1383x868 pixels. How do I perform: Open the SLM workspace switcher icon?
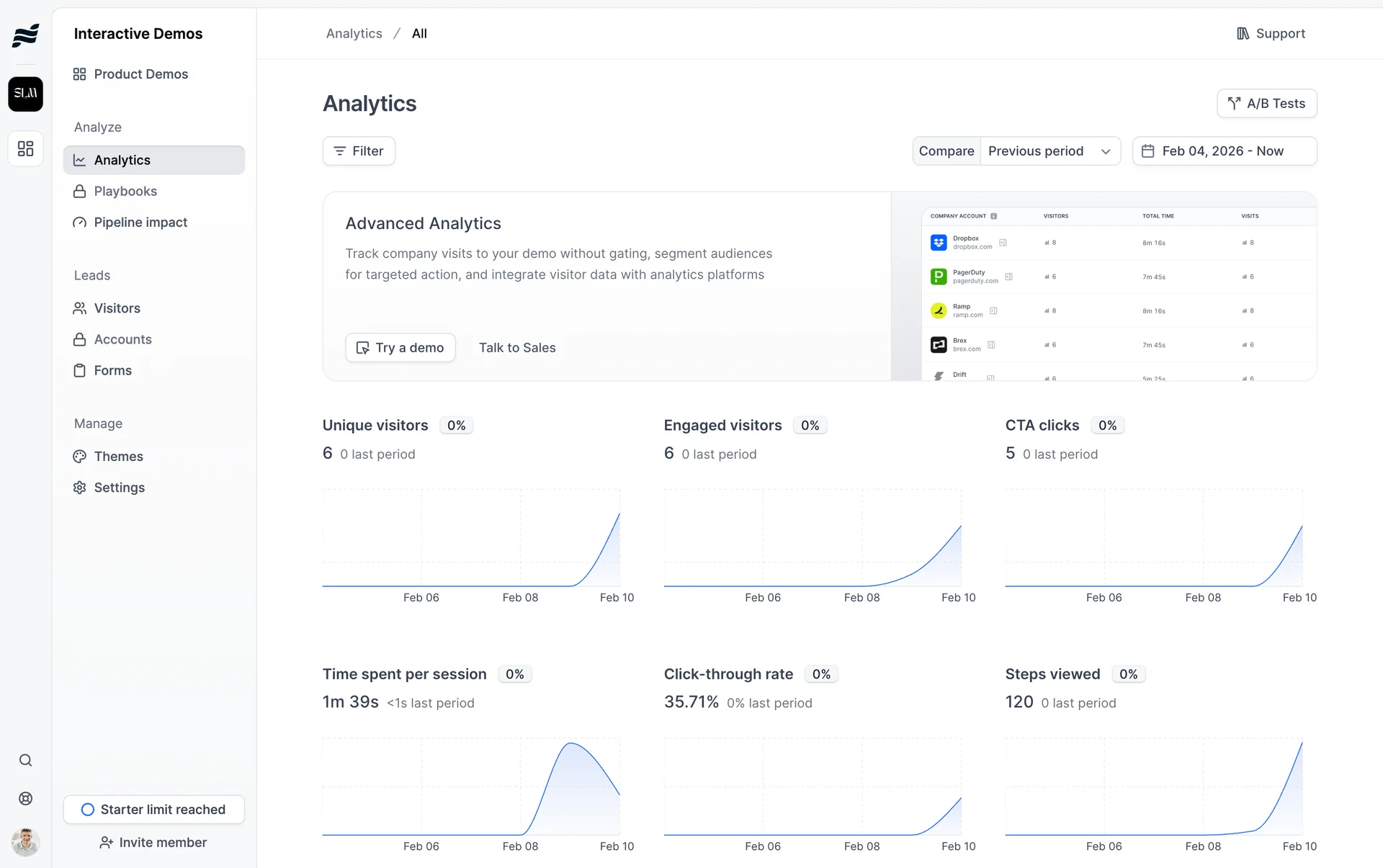25,94
